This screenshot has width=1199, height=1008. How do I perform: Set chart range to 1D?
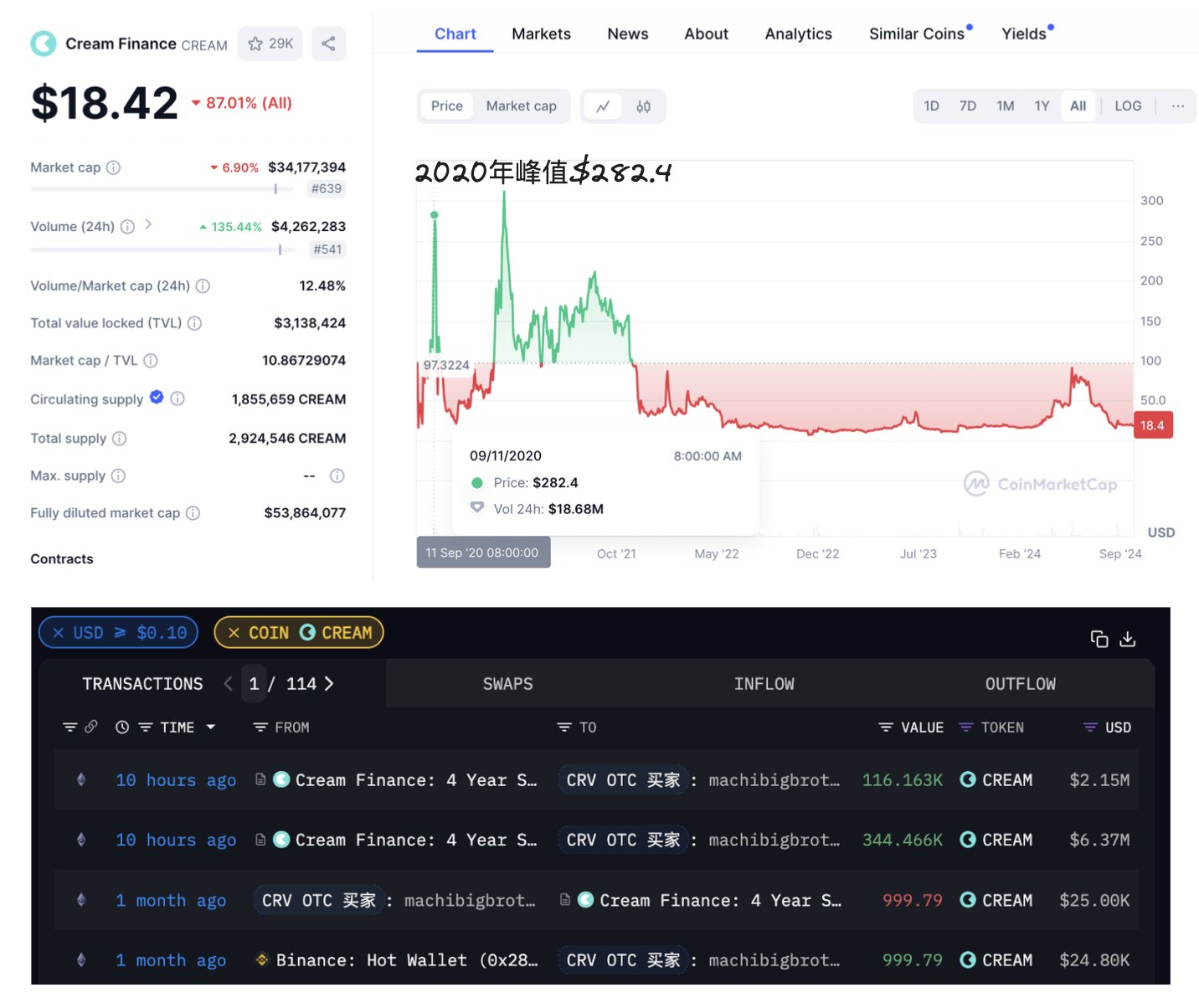[931, 106]
